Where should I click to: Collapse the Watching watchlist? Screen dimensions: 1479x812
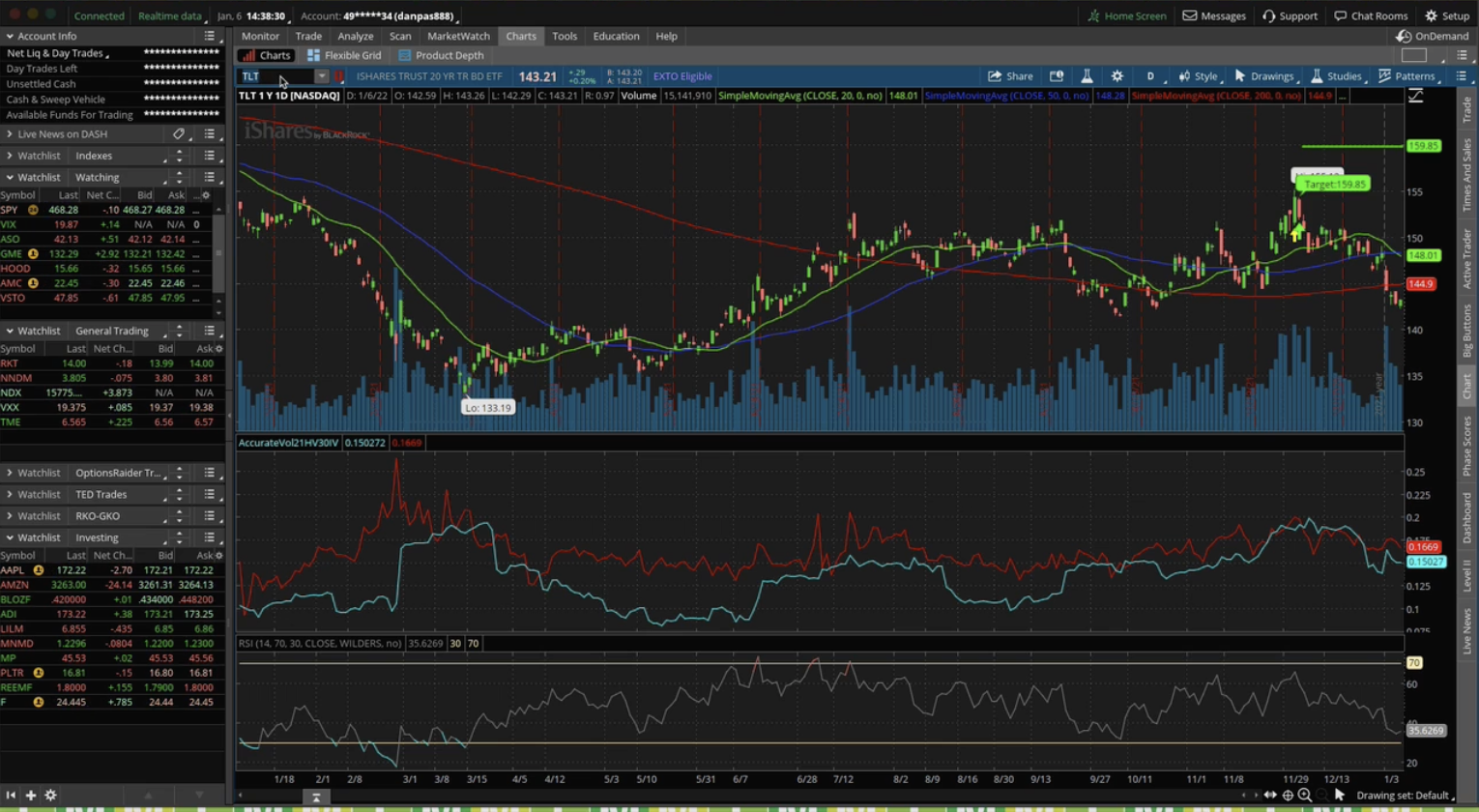10,177
